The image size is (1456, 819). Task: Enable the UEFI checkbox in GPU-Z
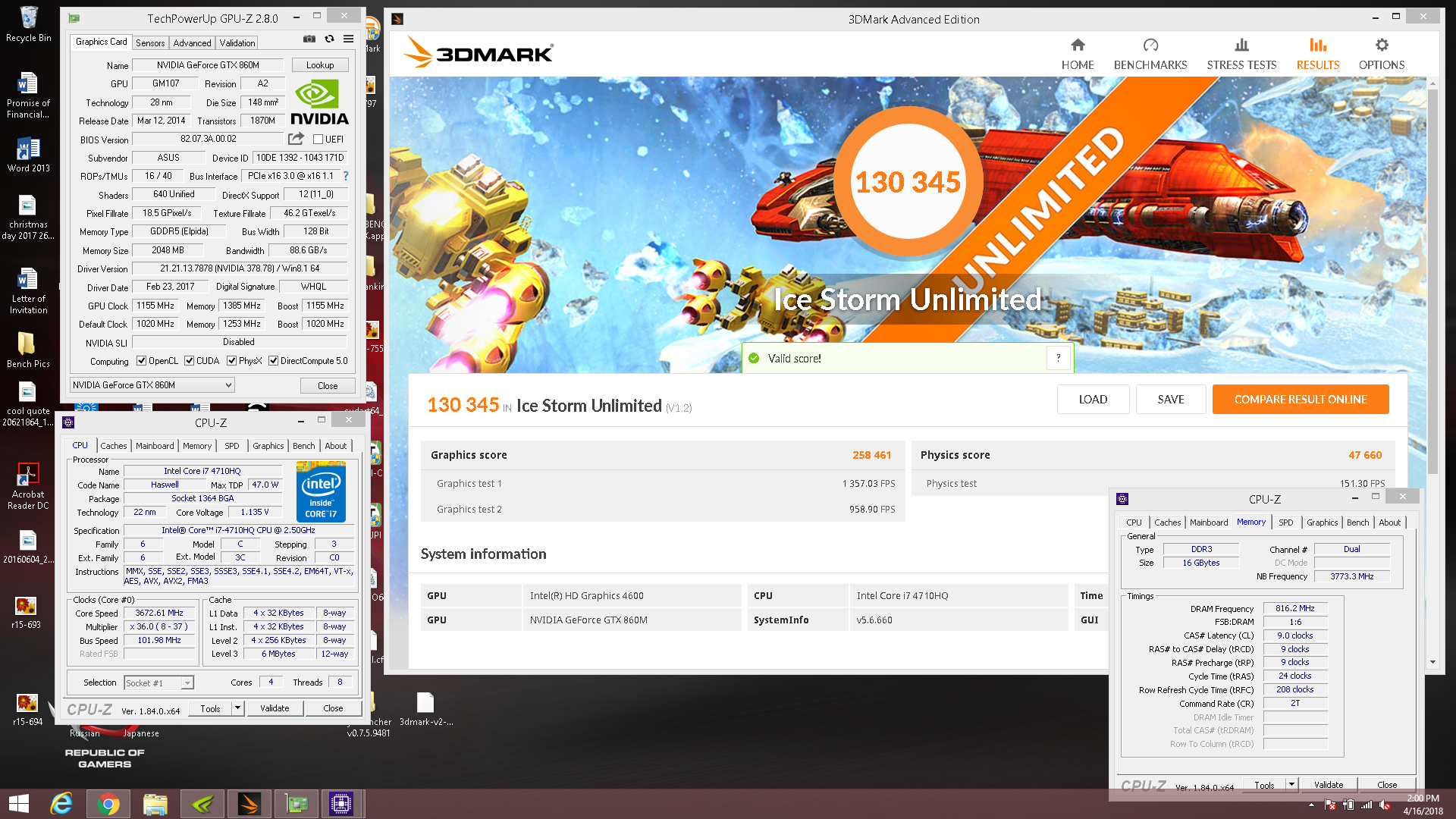tap(318, 140)
